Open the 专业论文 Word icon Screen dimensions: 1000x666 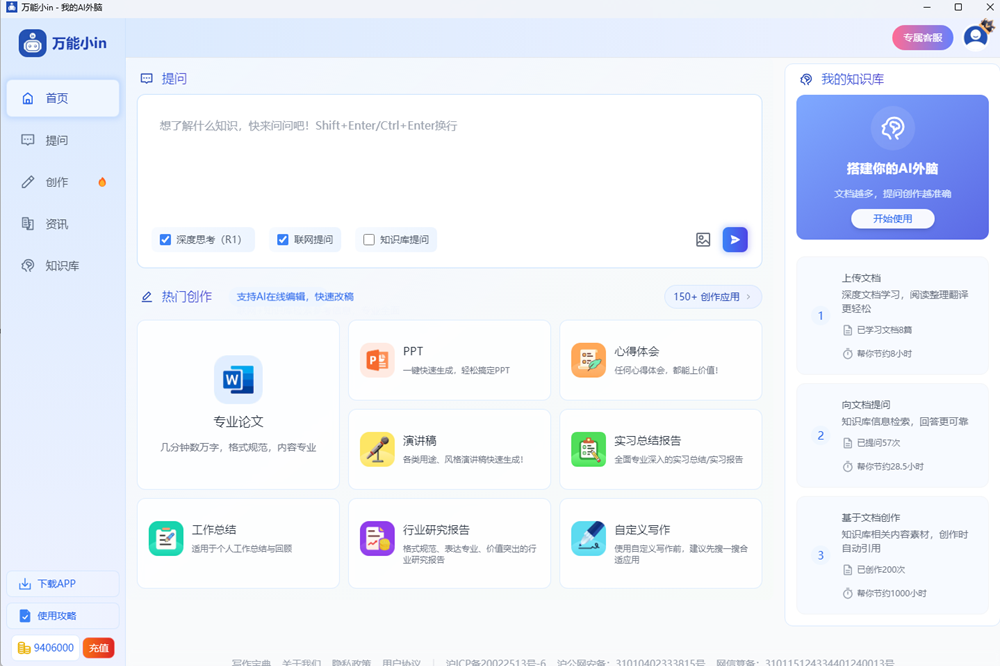(238, 380)
